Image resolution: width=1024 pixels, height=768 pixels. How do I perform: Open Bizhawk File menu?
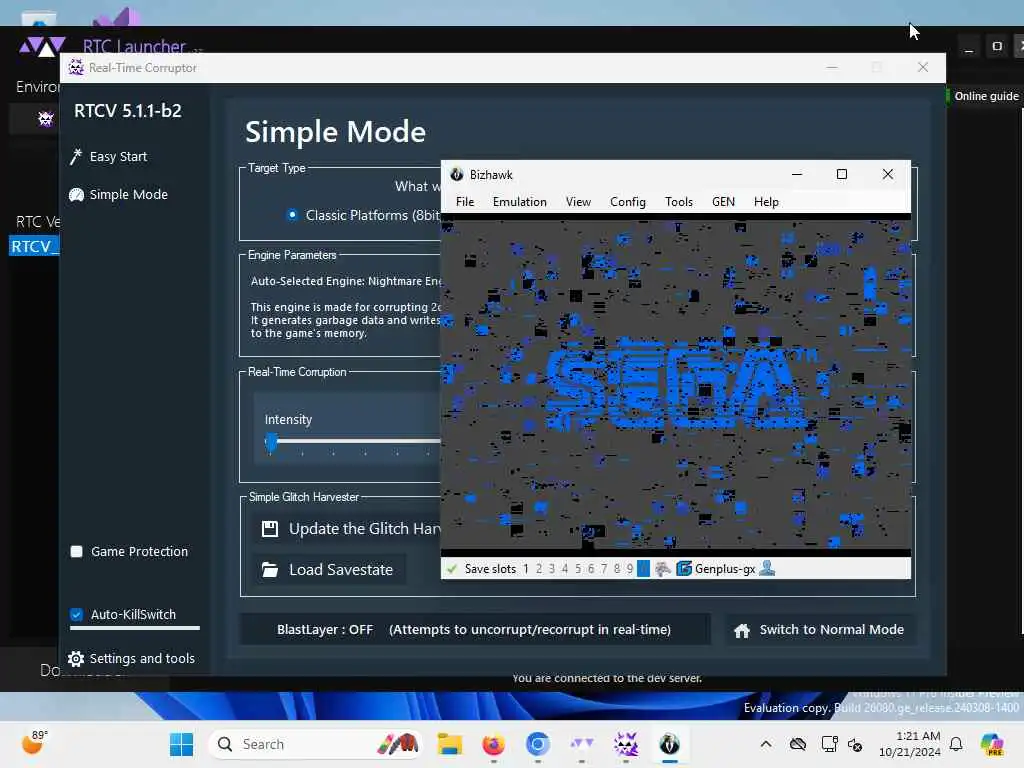(x=465, y=202)
